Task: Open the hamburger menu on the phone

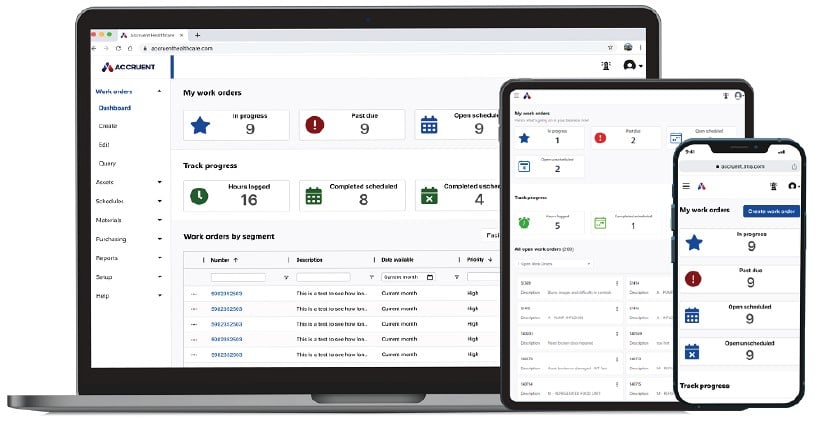Action: (686, 186)
